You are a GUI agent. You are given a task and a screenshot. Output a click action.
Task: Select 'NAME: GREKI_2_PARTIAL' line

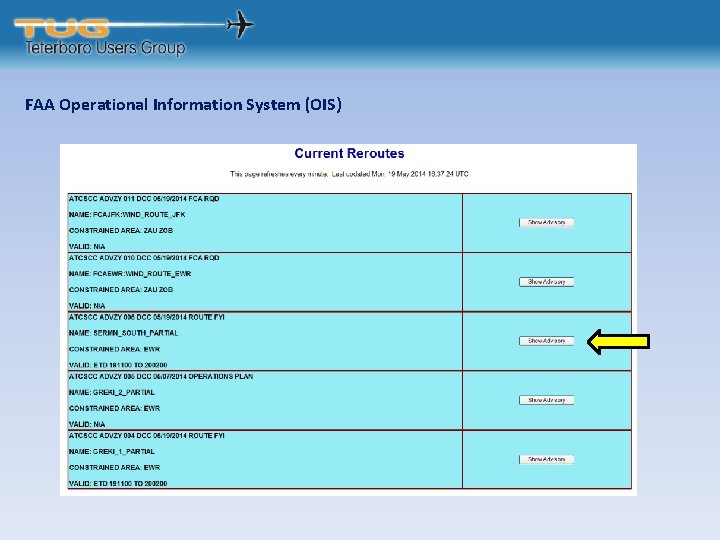click(x=112, y=392)
